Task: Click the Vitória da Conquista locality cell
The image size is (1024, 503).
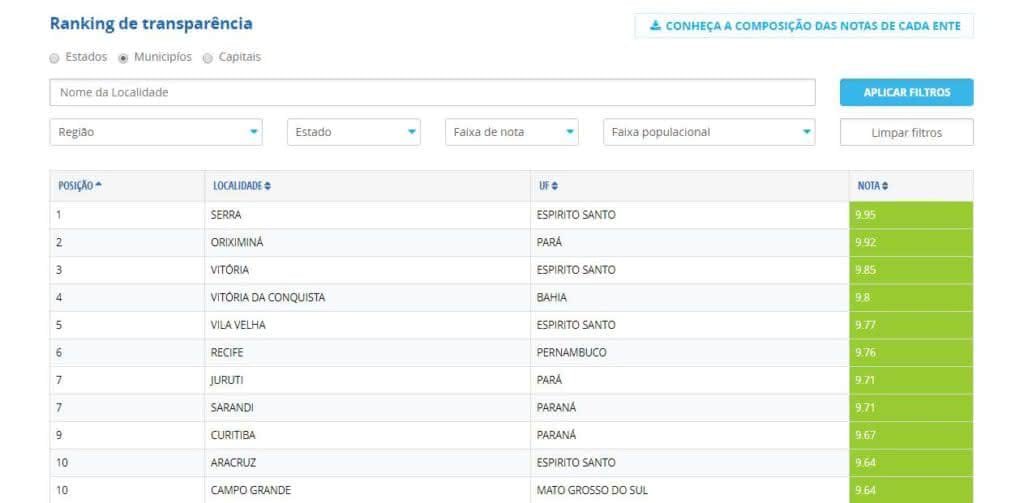Action: (268, 297)
